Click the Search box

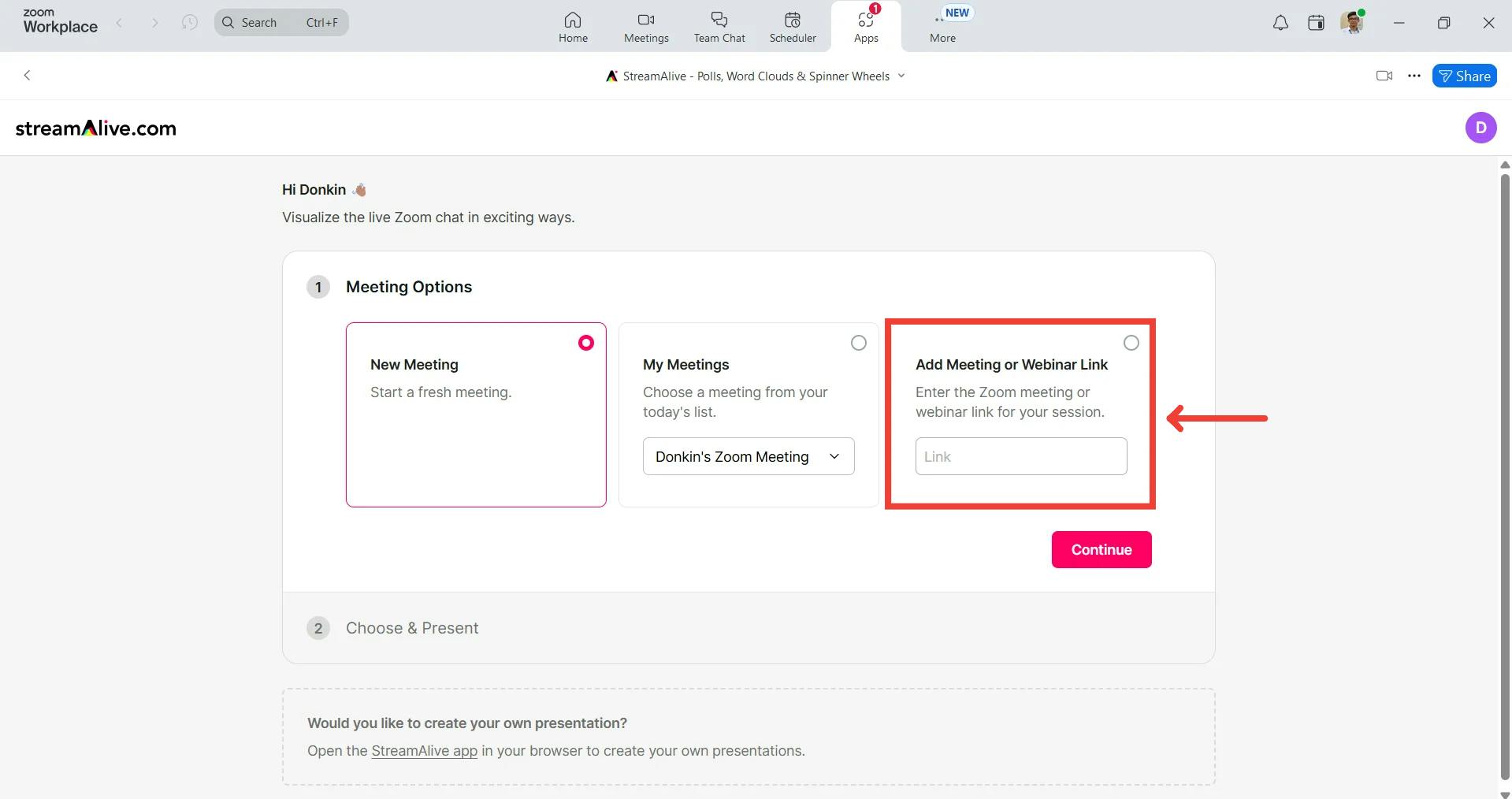pos(281,22)
